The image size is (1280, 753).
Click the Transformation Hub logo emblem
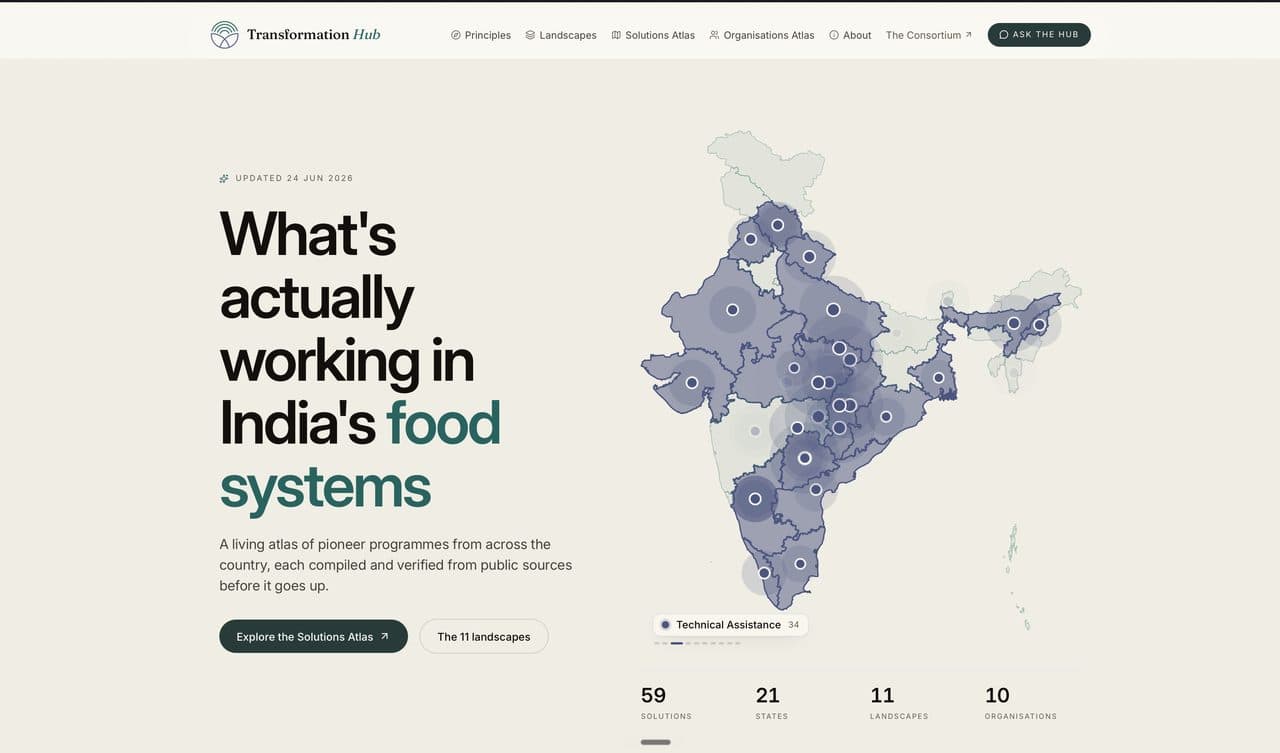click(225, 35)
